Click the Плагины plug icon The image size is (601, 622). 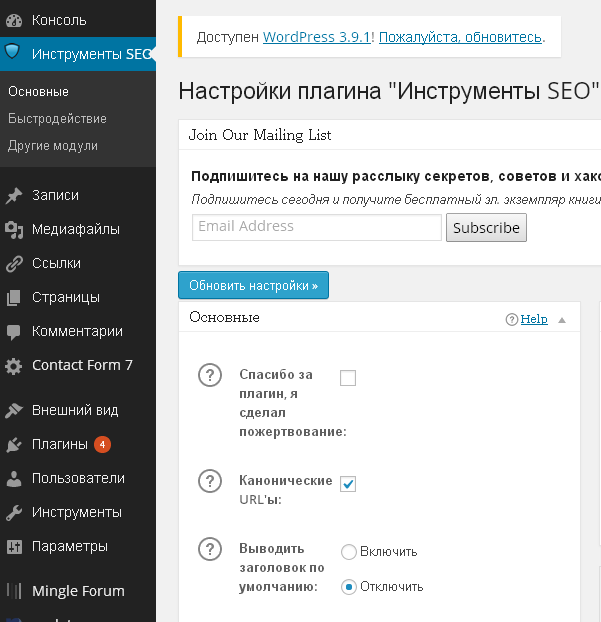coord(14,445)
